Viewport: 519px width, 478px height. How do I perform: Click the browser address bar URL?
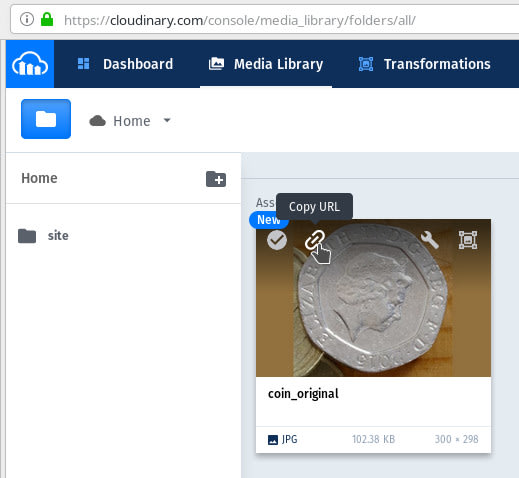[240, 20]
